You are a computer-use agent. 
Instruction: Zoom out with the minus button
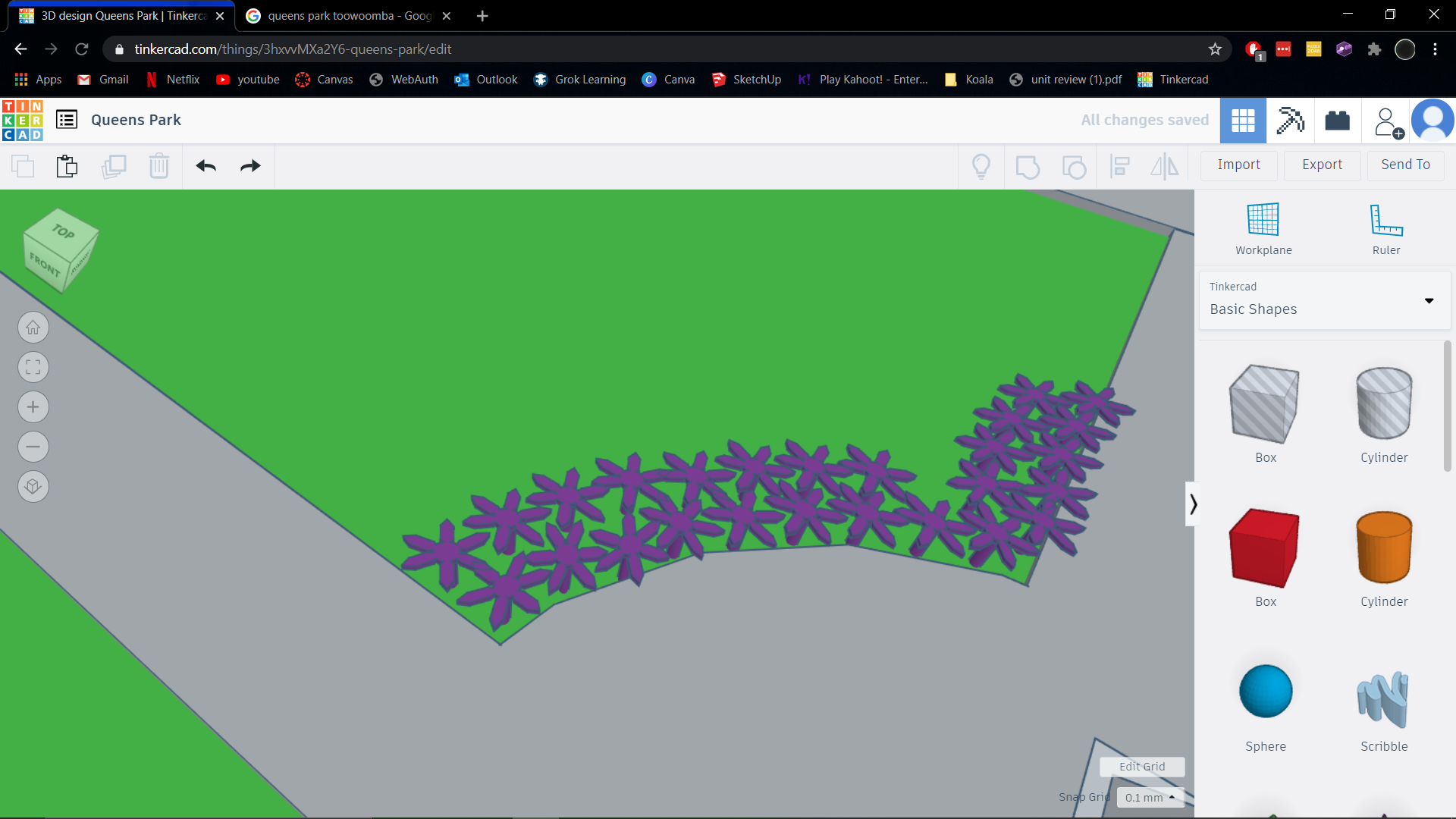tap(33, 447)
